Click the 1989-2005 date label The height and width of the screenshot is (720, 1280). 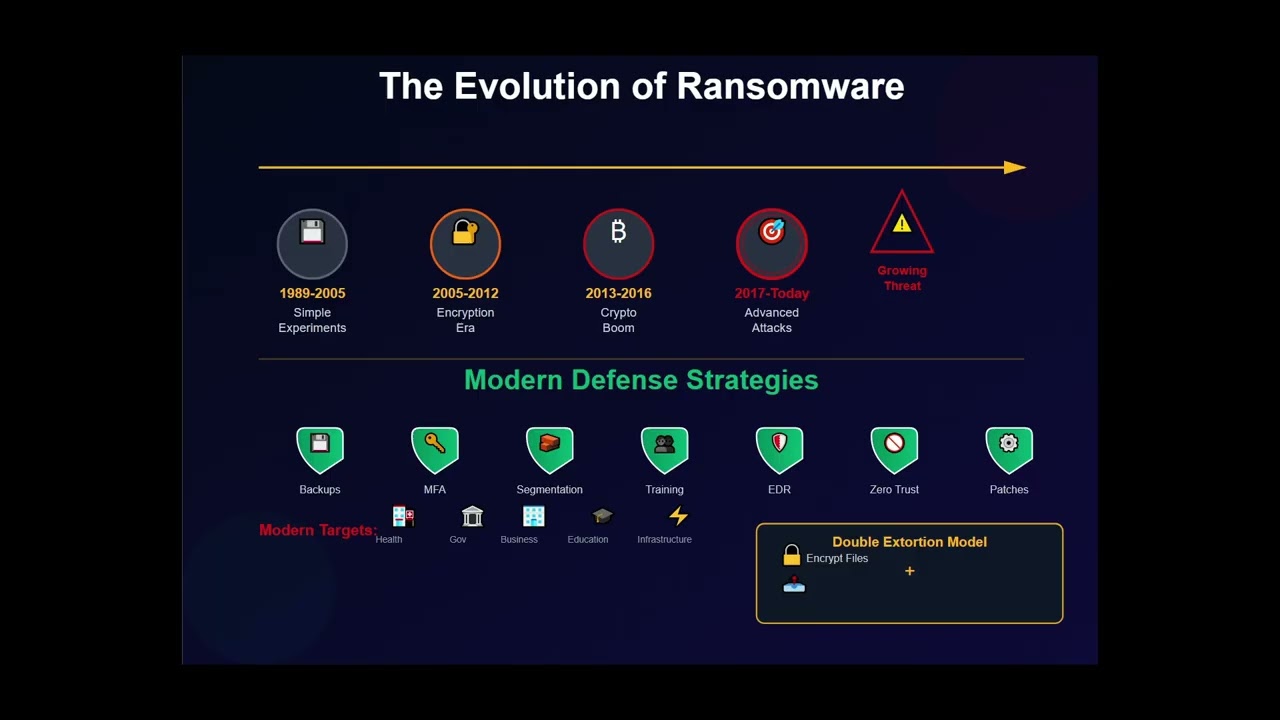point(312,293)
